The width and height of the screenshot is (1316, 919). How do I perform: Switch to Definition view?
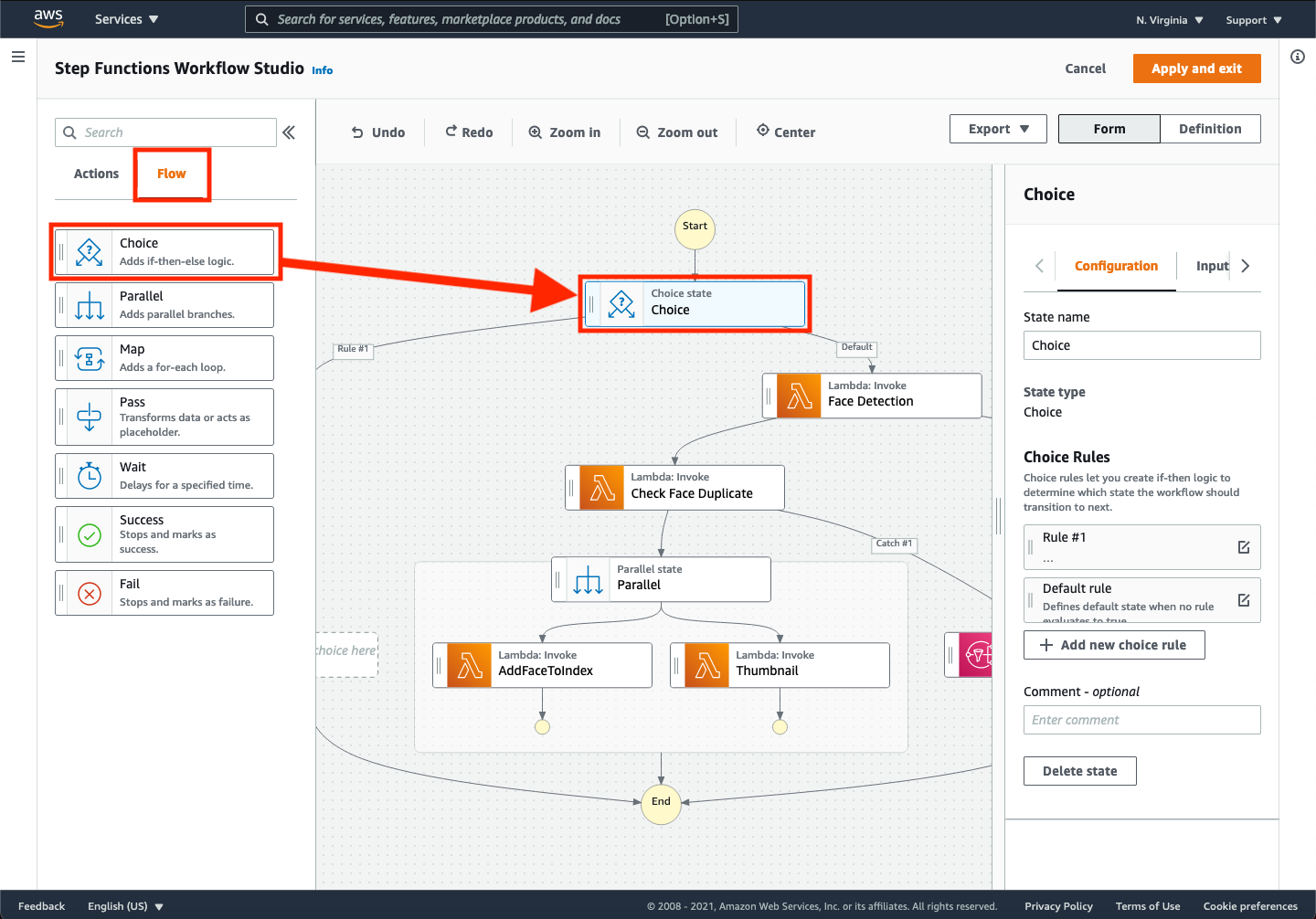click(1210, 129)
